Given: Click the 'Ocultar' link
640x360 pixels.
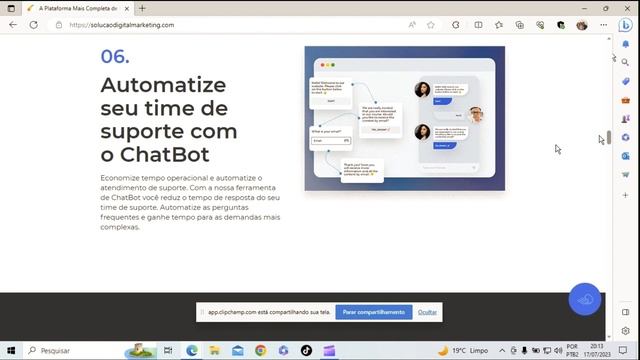Looking at the screenshot, I should coord(427,312).
